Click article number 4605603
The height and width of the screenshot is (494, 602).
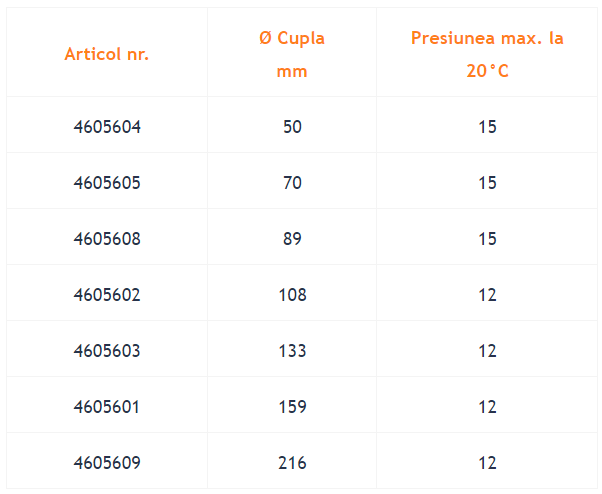[107, 351]
